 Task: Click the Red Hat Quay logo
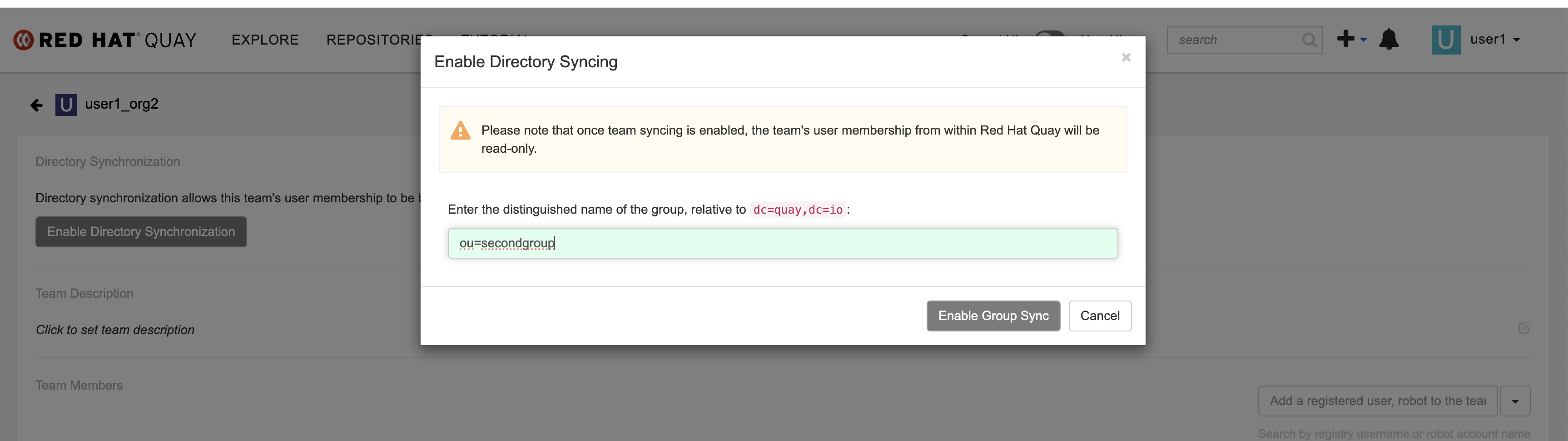coord(104,40)
